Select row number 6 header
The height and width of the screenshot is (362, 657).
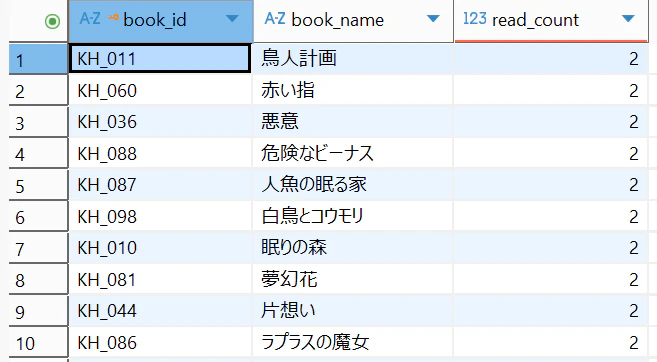pyautogui.click(x=38, y=216)
